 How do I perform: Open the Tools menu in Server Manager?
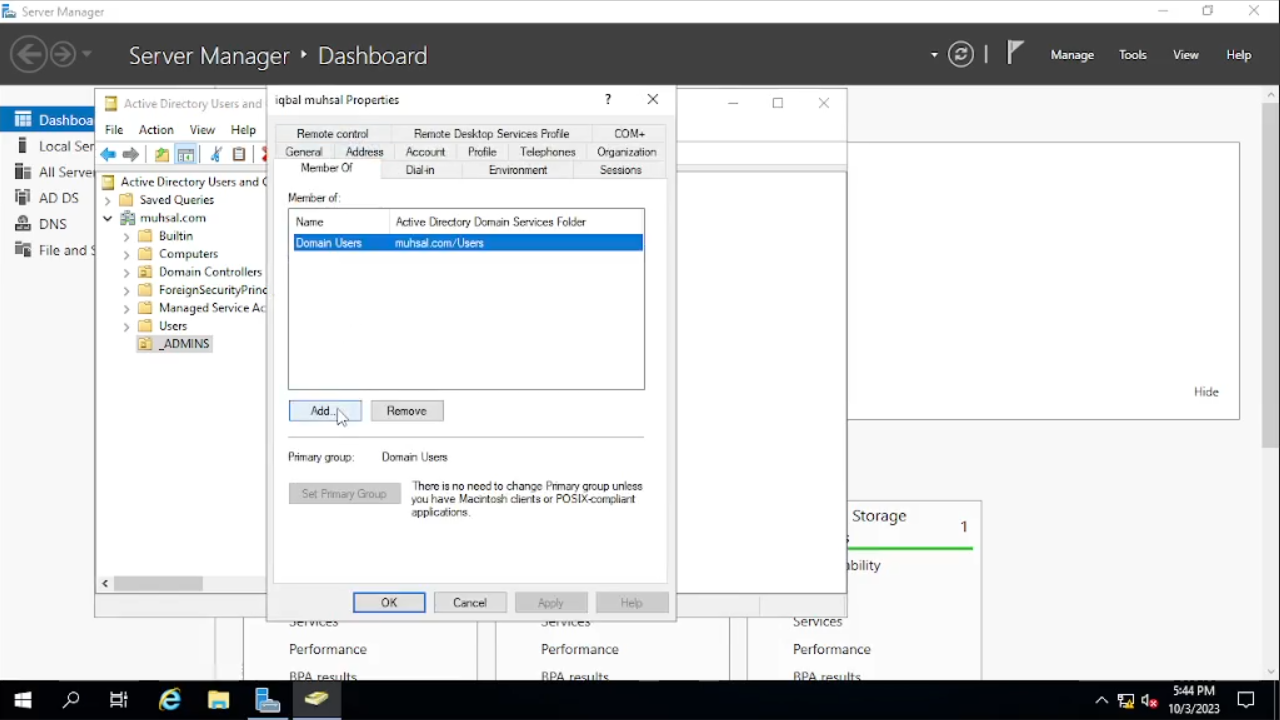tap(1132, 55)
